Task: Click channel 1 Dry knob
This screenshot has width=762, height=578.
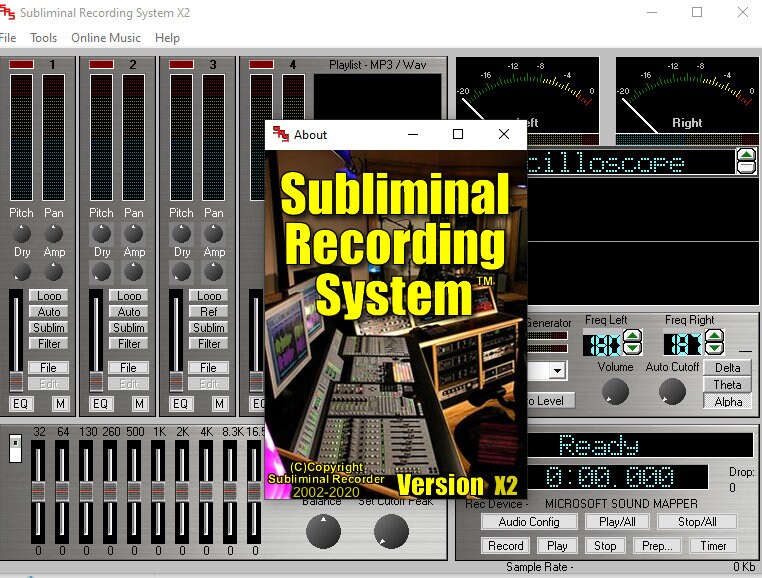Action: coord(21,271)
